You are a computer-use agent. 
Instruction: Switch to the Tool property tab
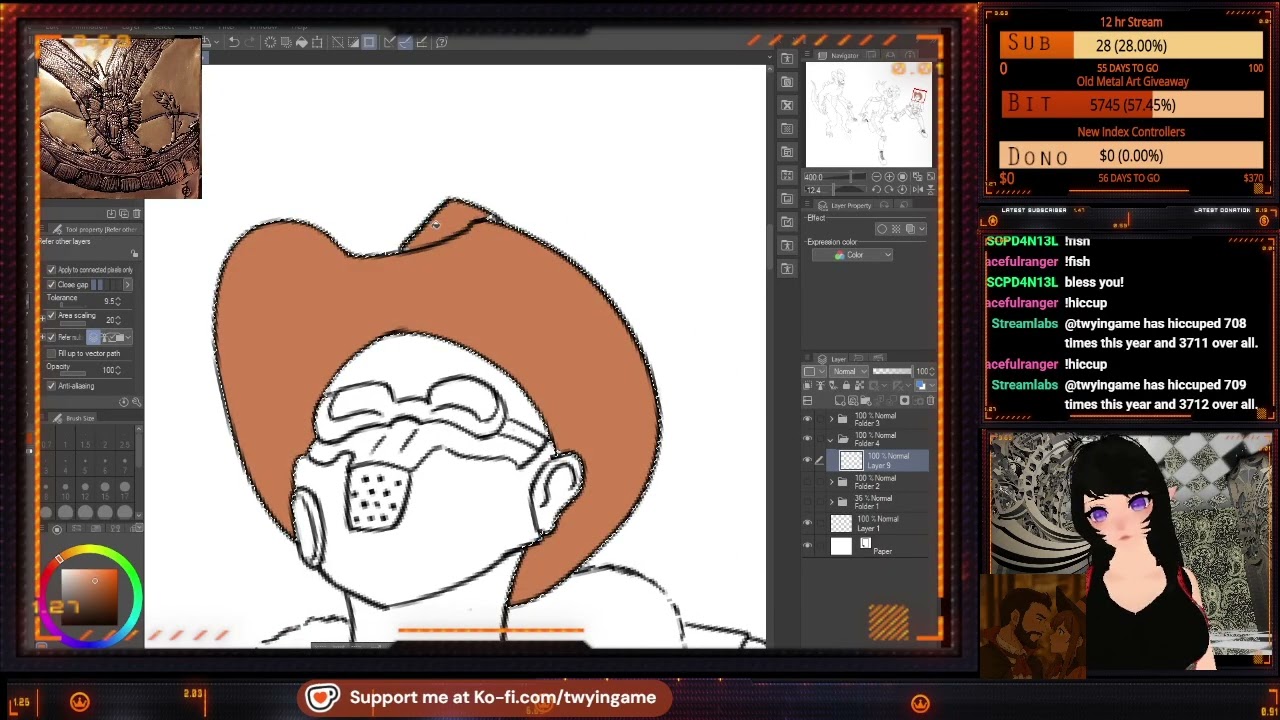tap(94, 229)
